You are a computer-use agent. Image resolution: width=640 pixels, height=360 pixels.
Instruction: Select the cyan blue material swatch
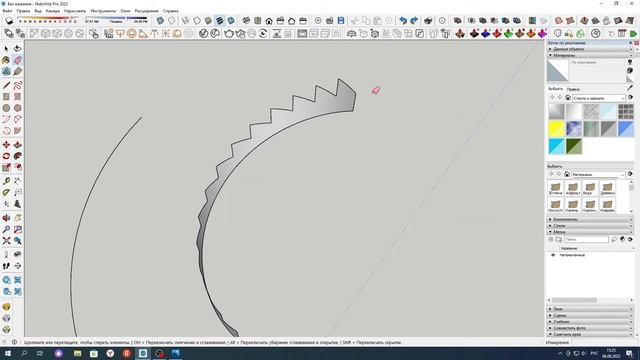click(x=556, y=147)
